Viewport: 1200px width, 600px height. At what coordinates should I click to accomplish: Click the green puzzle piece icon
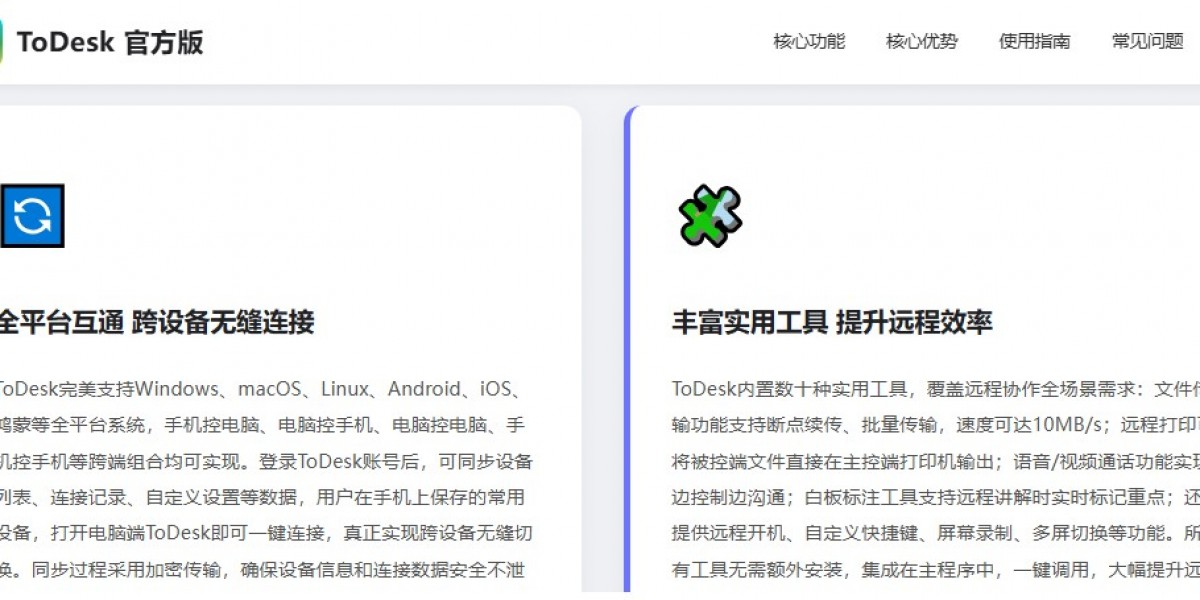click(709, 215)
